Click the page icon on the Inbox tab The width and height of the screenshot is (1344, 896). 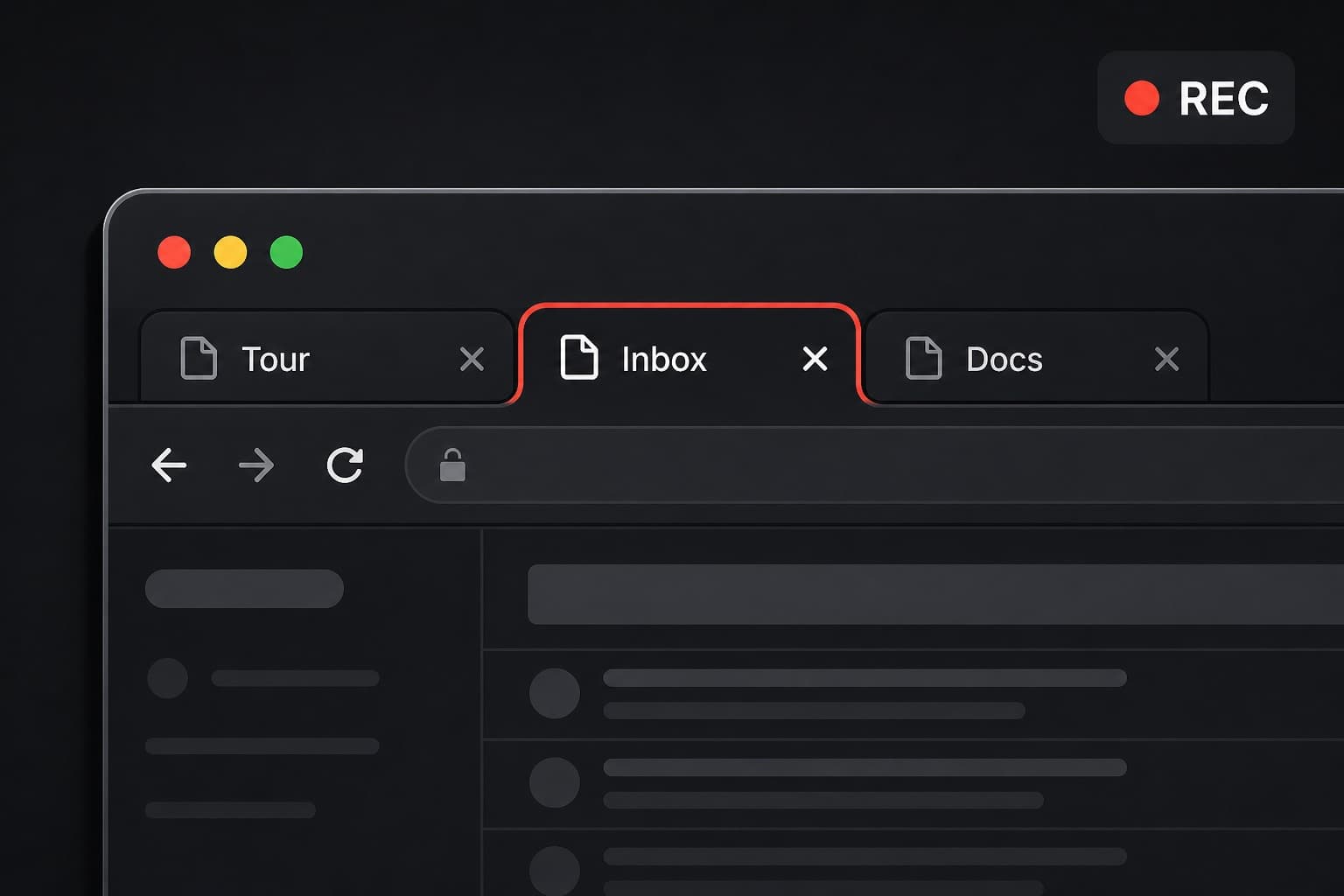(x=579, y=357)
